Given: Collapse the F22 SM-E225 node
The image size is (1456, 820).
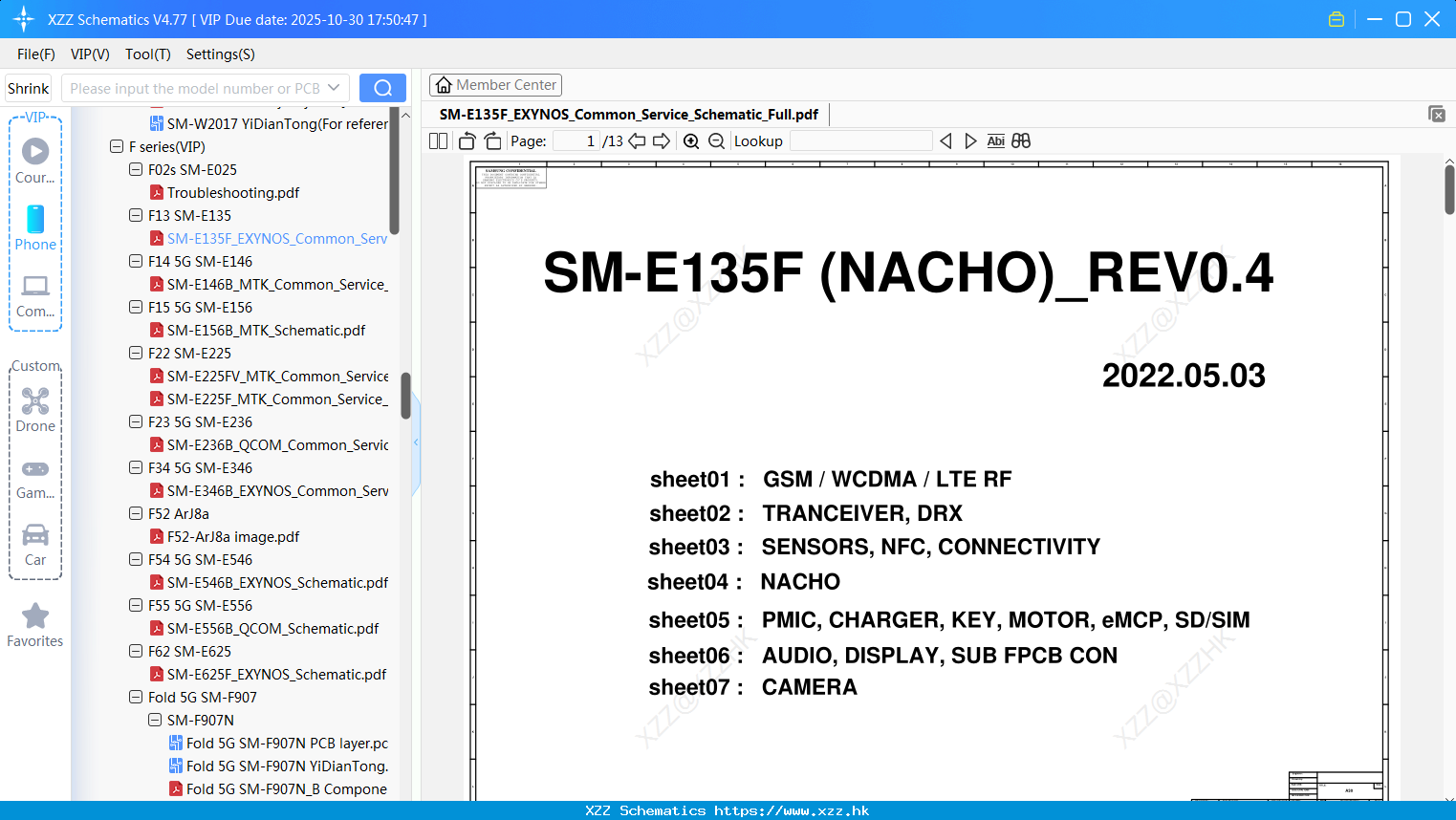Looking at the screenshot, I should tap(136, 353).
